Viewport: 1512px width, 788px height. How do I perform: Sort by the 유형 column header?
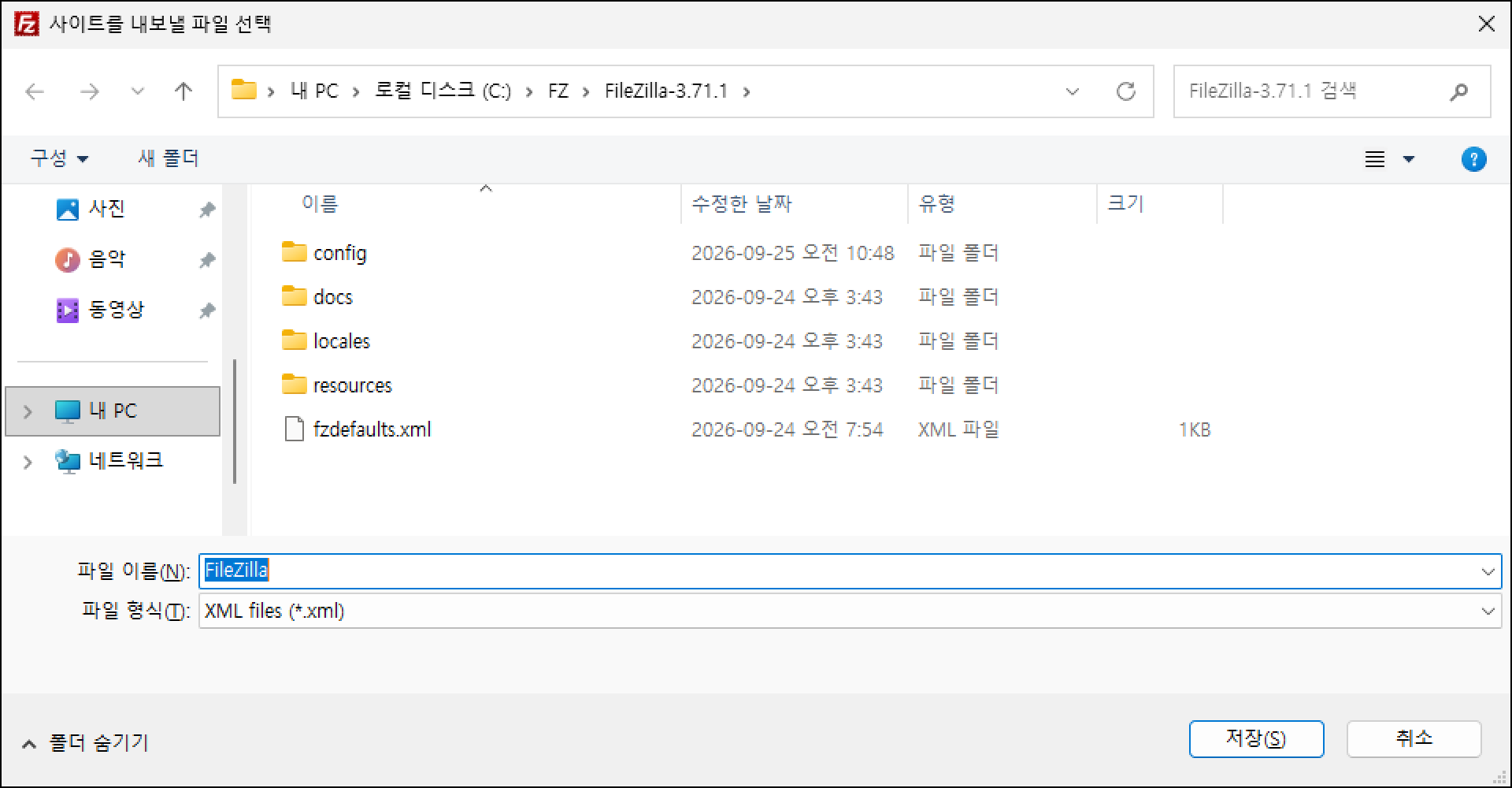pos(937,204)
